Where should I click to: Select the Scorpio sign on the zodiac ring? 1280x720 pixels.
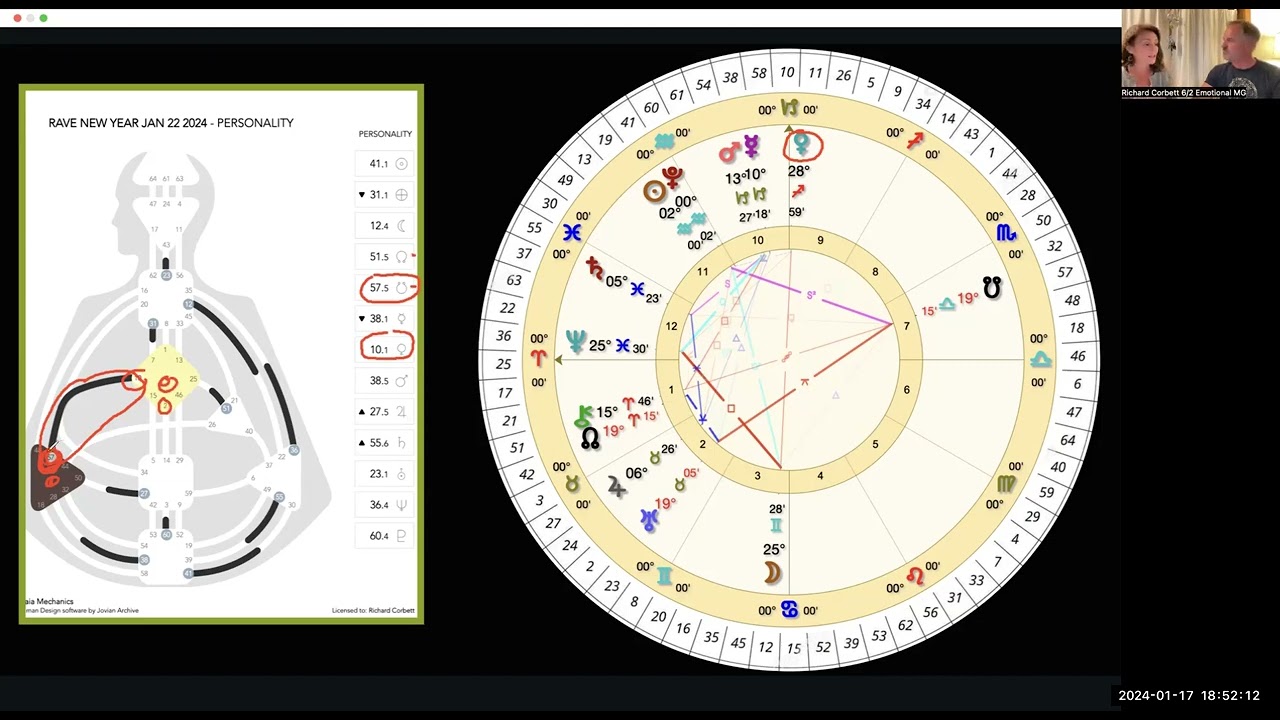tap(1005, 232)
